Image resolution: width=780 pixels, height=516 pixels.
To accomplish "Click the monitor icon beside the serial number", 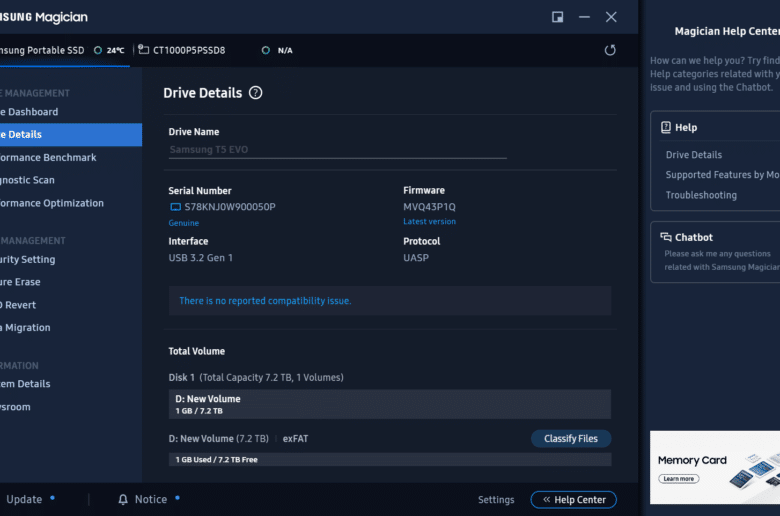I will click(175, 207).
